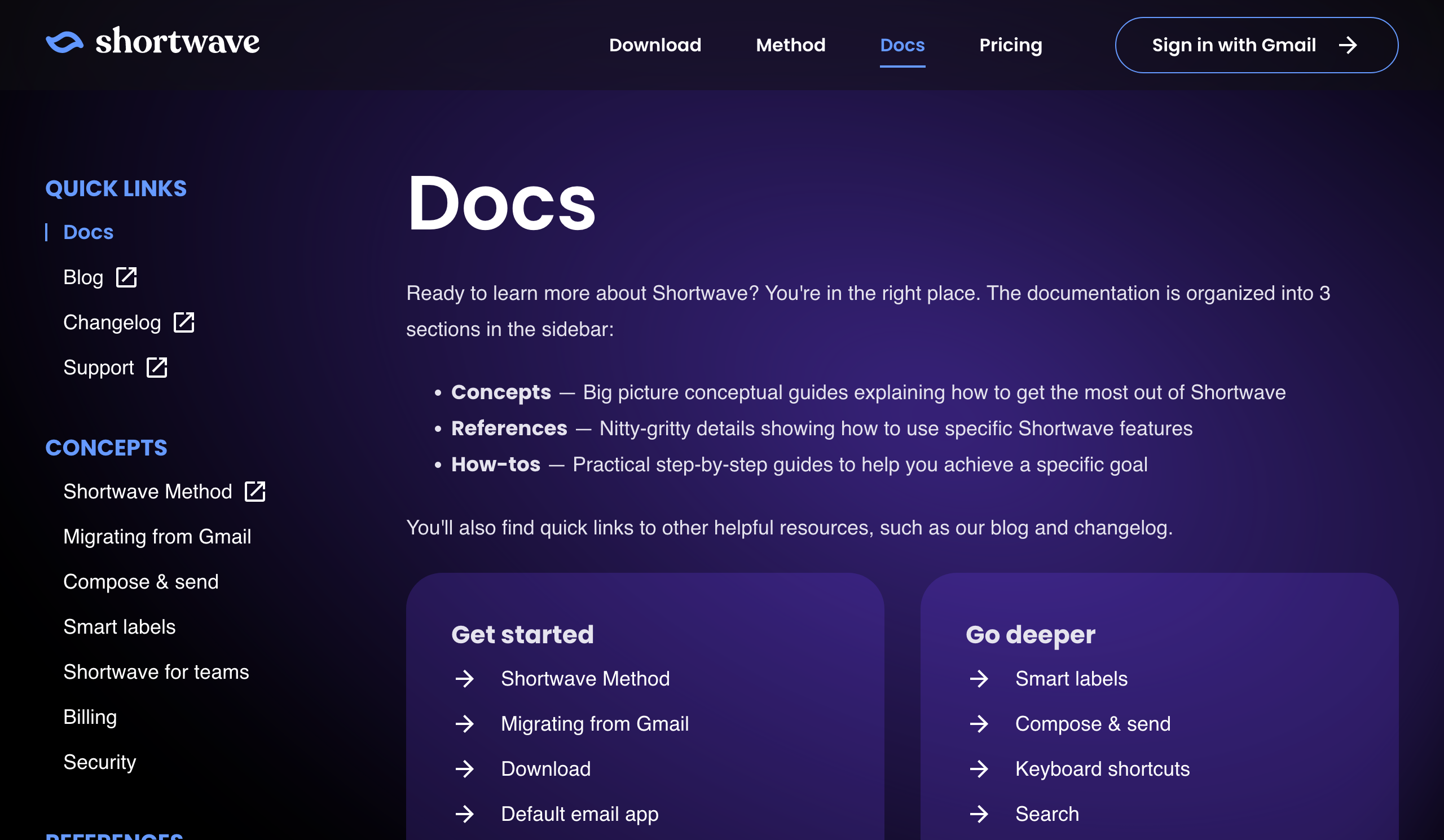This screenshot has width=1444, height=840.
Task: Open Shortwave for teams in sidebar
Action: tap(156, 671)
